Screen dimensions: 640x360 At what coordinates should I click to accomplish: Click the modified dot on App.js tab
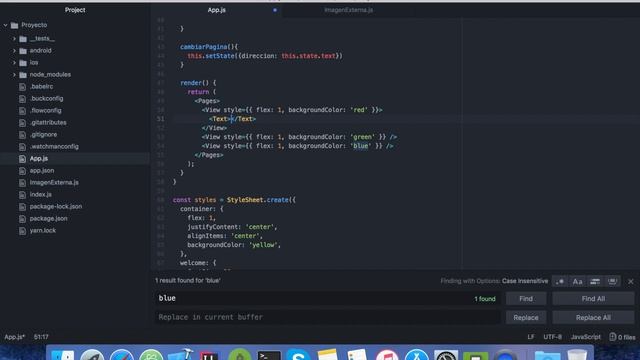pyautogui.click(x=275, y=10)
